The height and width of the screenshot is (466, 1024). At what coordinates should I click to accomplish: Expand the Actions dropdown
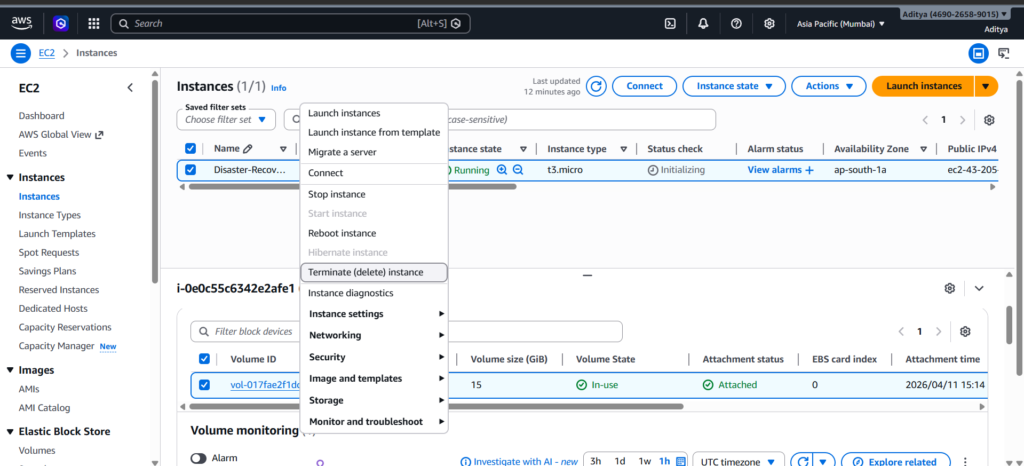pyautogui.click(x=828, y=86)
